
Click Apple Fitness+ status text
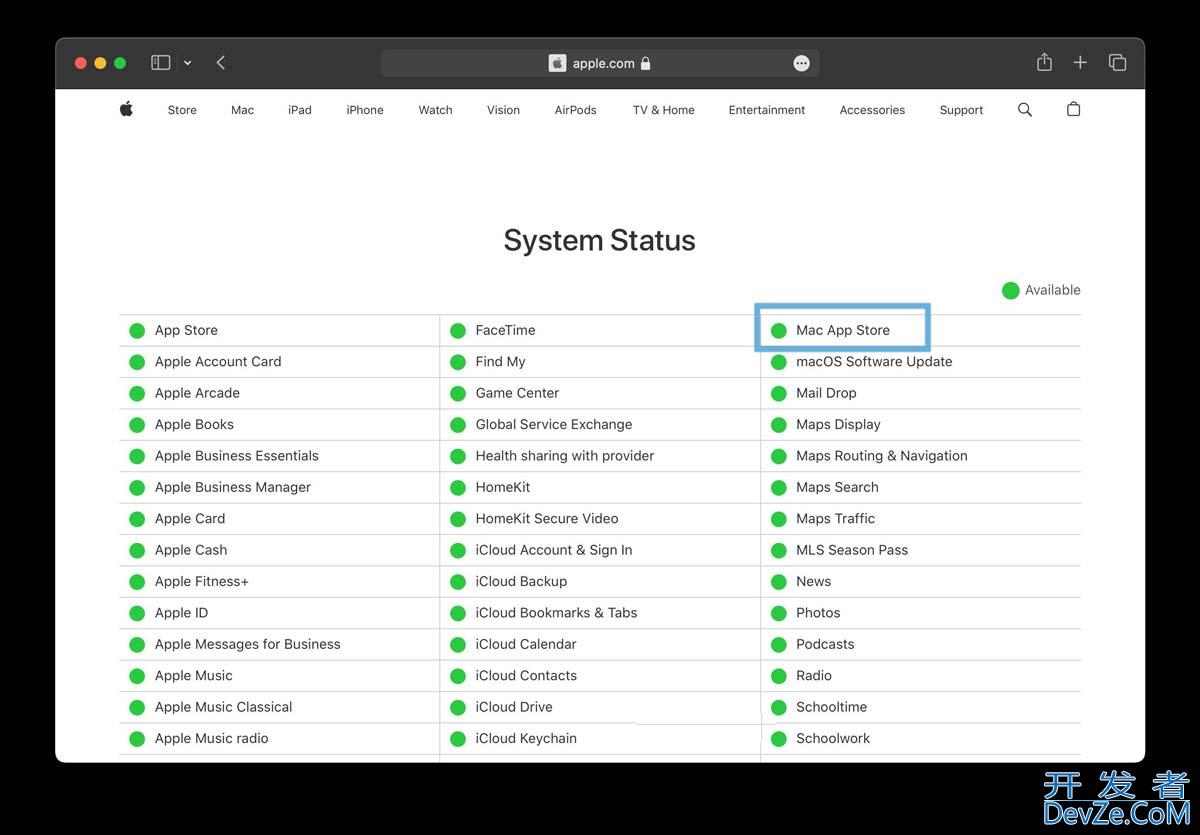[202, 581]
